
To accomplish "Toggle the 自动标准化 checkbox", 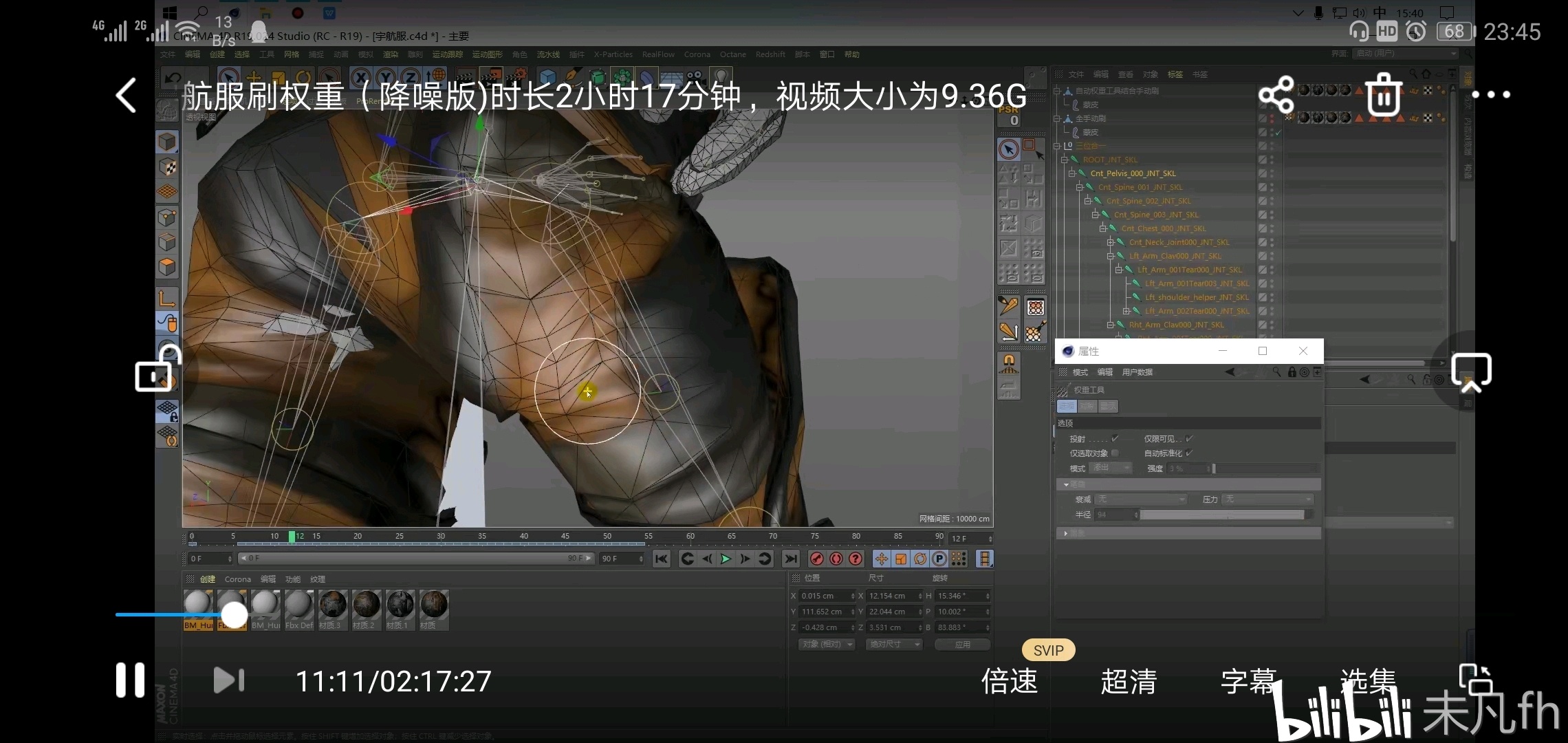I will 1189,453.
